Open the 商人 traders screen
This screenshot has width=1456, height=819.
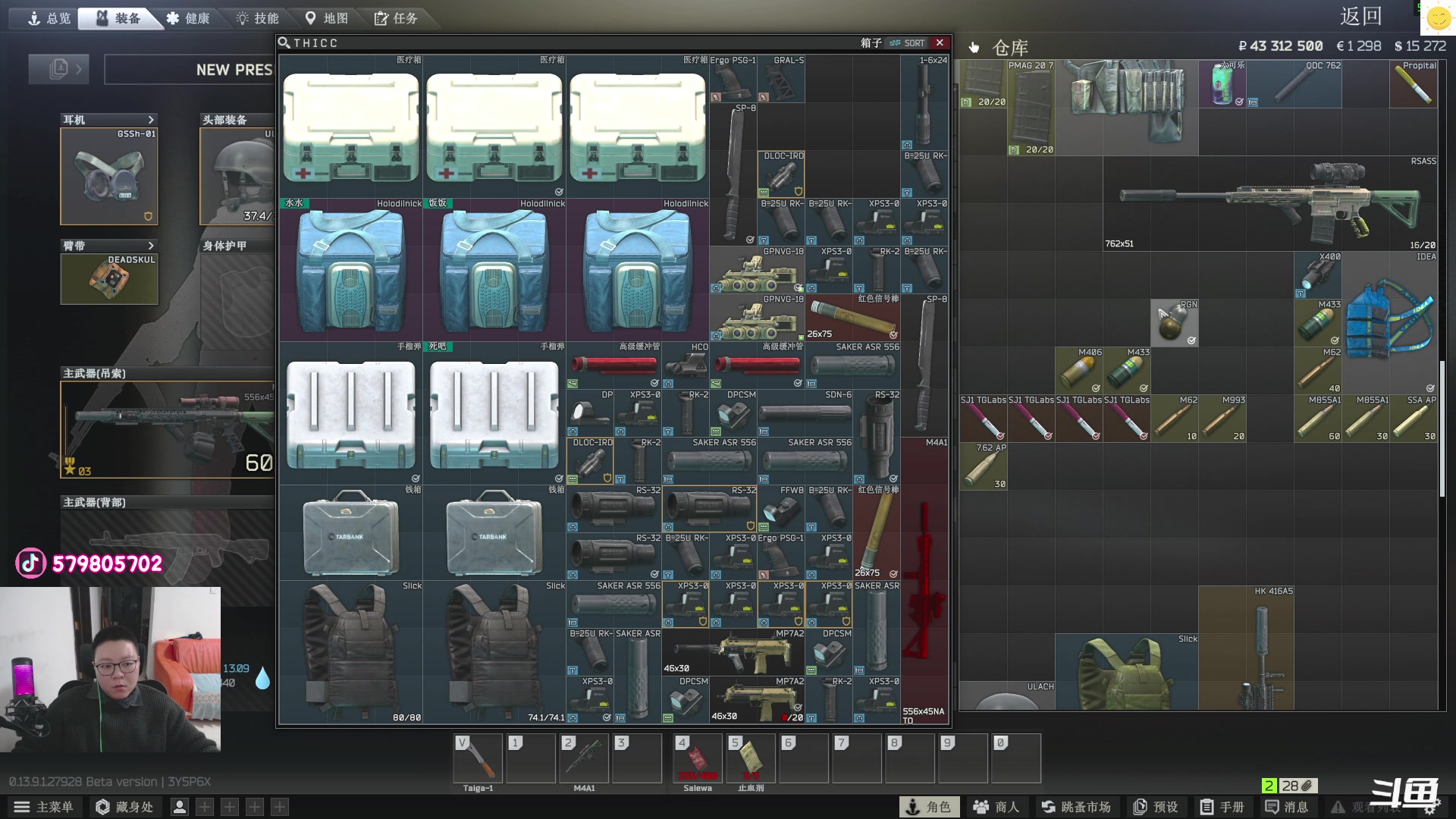click(x=996, y=807)
